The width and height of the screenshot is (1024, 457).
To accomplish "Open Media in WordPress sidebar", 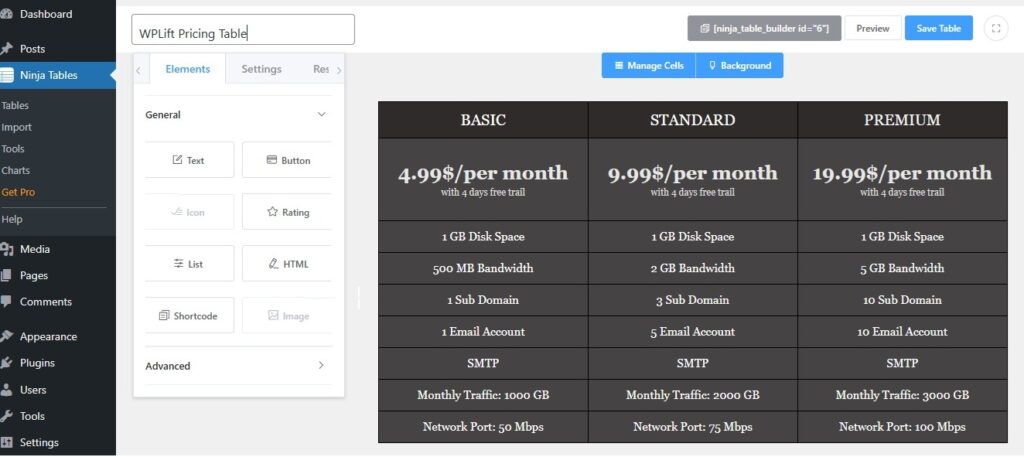I will (35, 249).
